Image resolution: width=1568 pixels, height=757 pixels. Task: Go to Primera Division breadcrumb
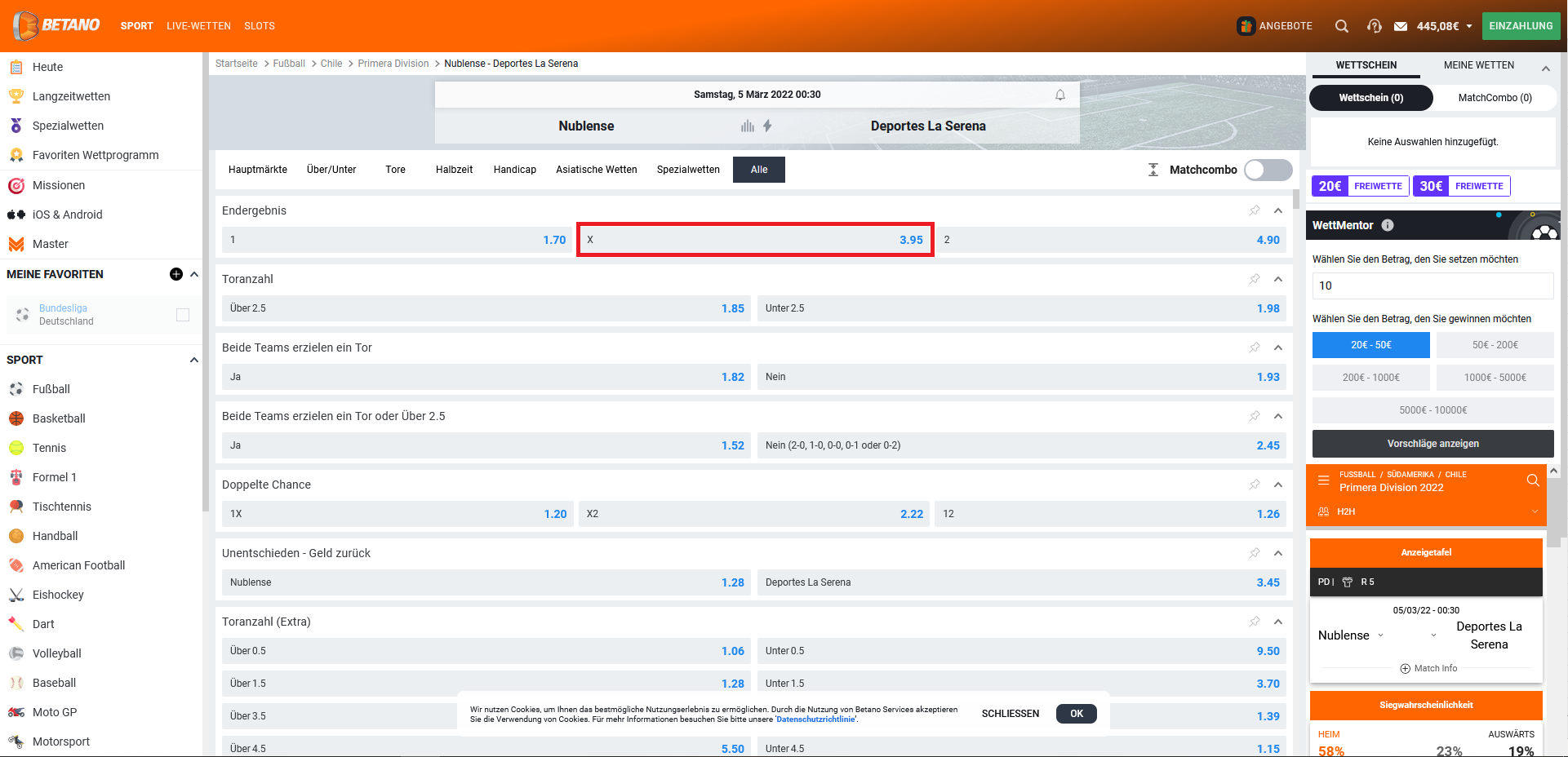click(x=393, y=64)
